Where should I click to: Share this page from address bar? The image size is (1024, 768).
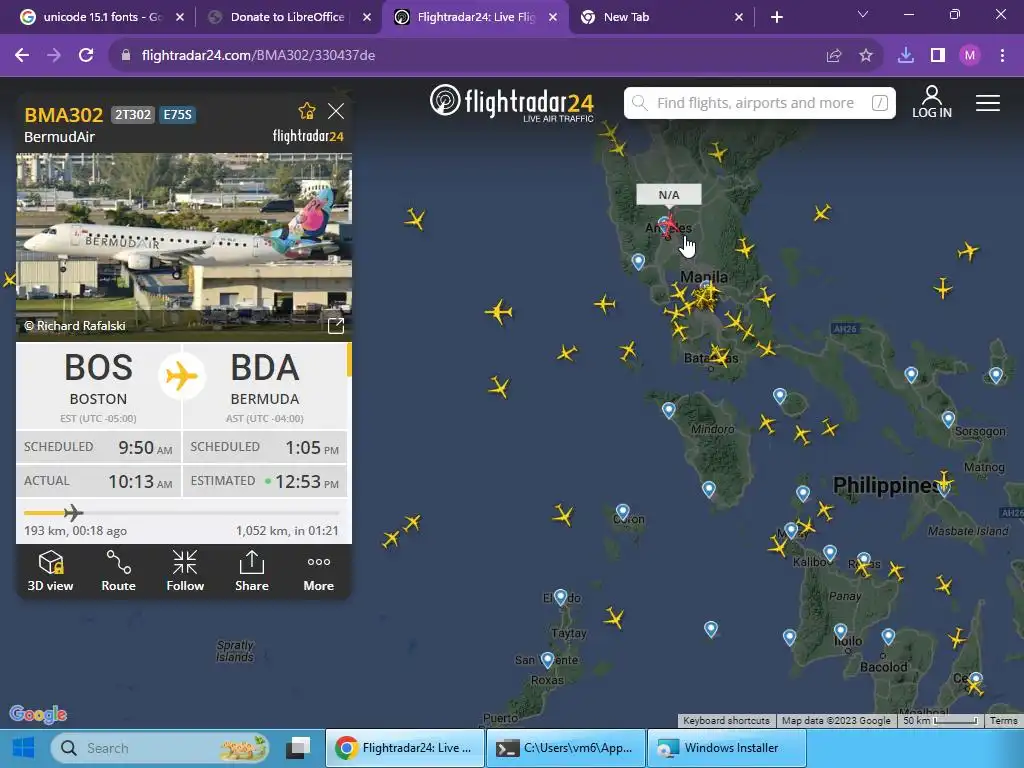(x=833, y=56)
